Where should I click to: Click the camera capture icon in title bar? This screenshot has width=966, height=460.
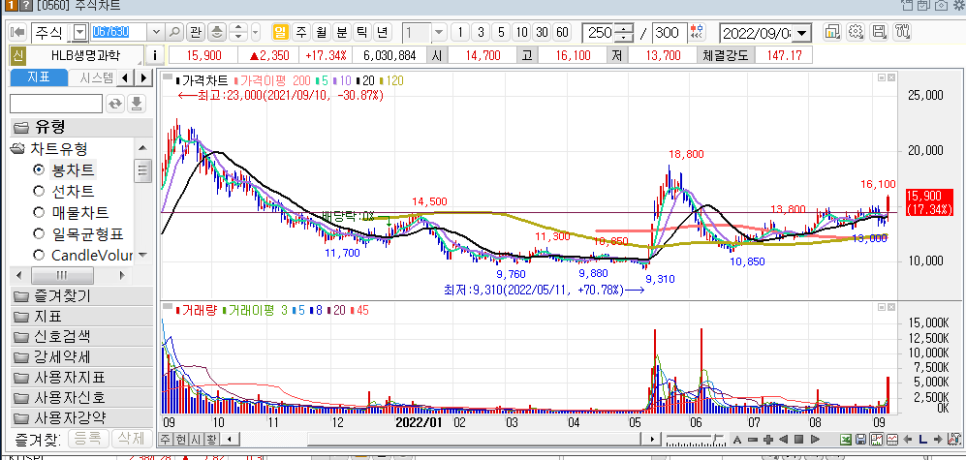pyautogui.click(x=941, y=6)
